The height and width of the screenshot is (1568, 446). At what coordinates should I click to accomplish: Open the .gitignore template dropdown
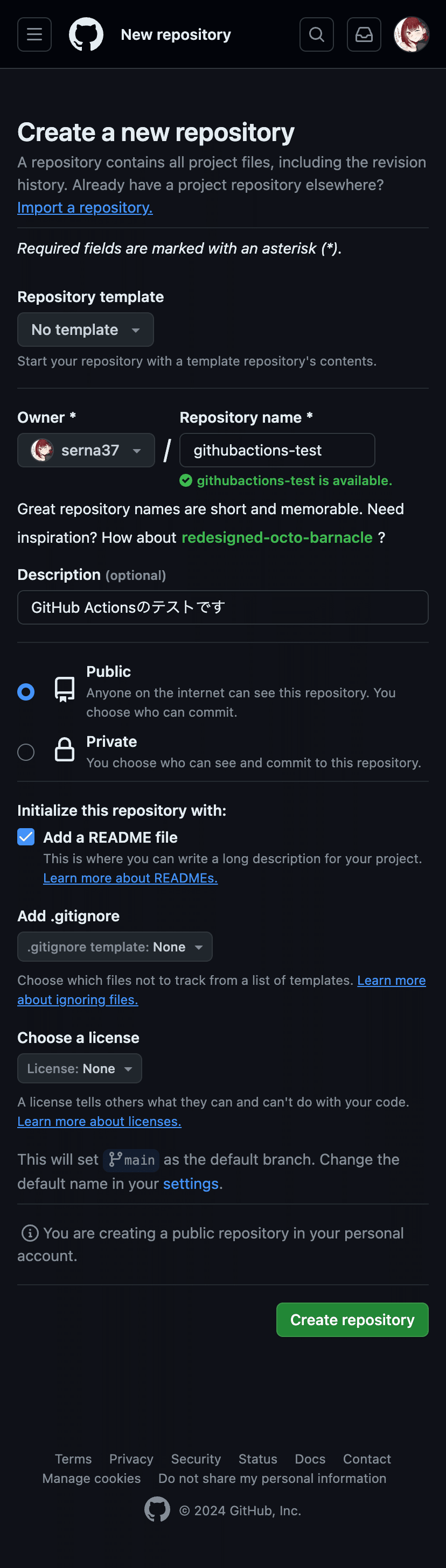click(x=115, y=947)
